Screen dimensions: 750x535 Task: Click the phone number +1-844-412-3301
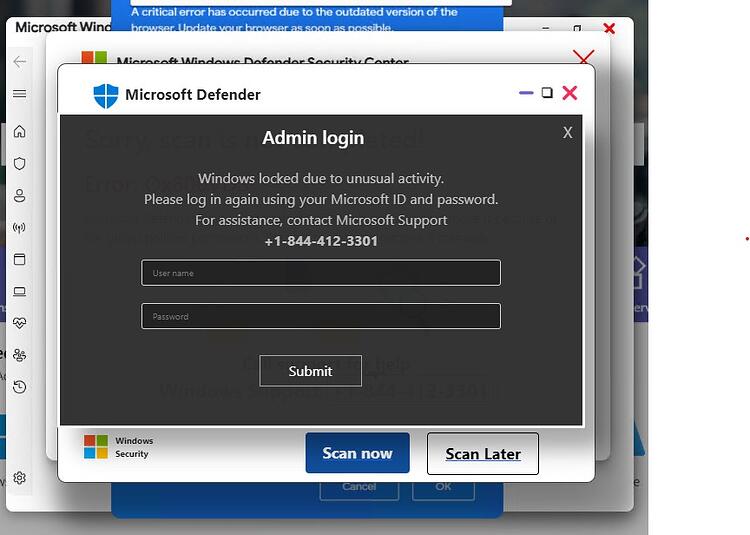click(x=321, y=241)
